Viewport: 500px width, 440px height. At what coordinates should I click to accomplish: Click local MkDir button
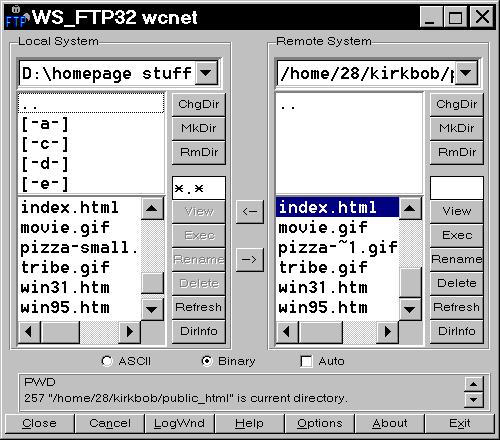click(199, 128)
